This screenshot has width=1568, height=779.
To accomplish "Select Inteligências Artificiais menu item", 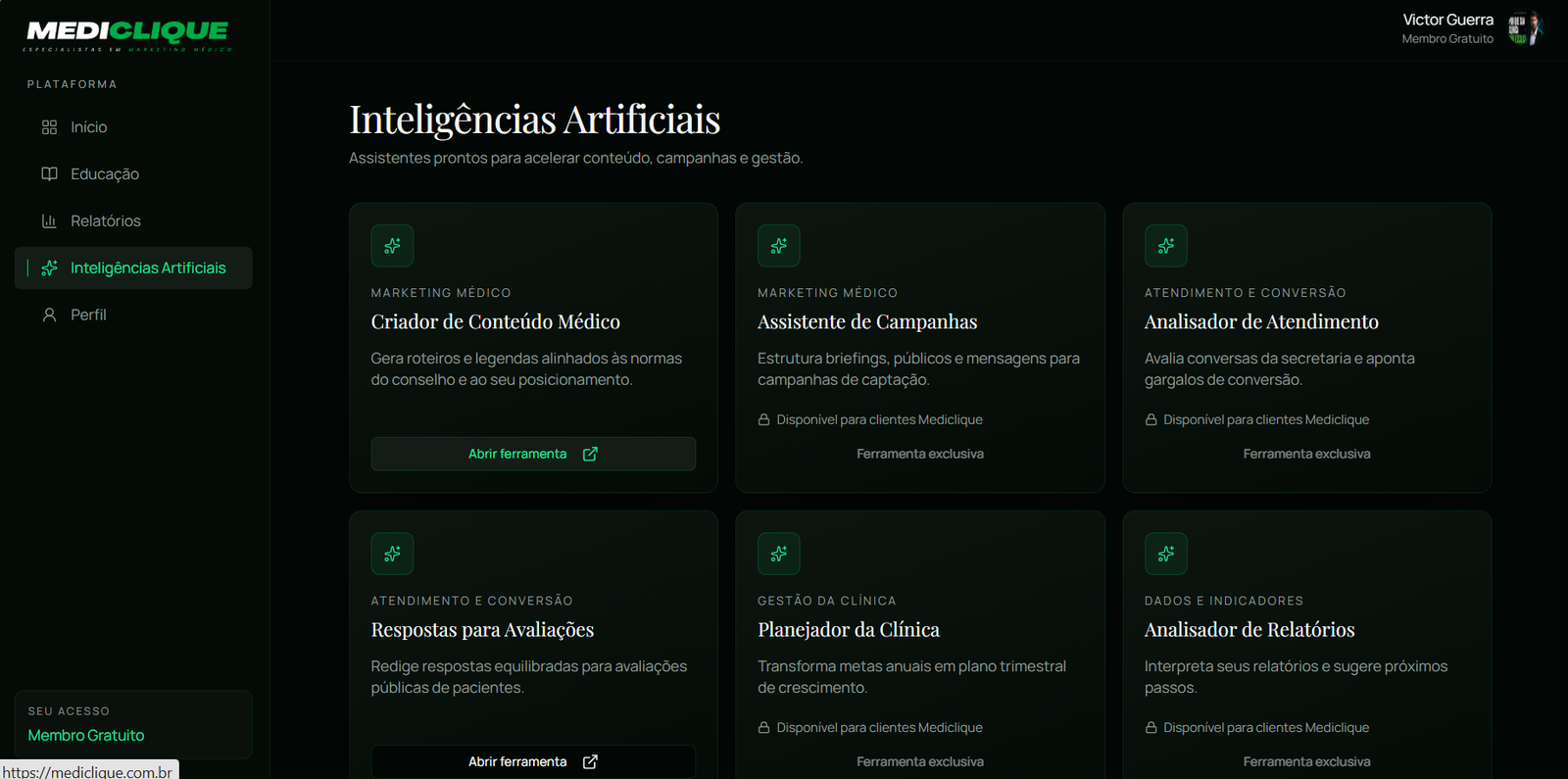I will tap(133, 268).
